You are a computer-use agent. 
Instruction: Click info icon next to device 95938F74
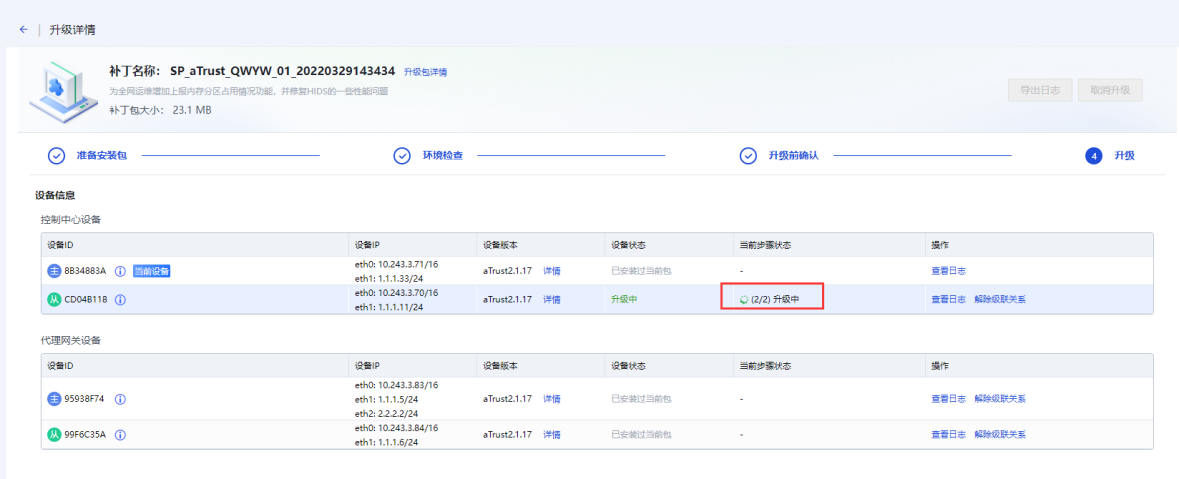[120, 399]
